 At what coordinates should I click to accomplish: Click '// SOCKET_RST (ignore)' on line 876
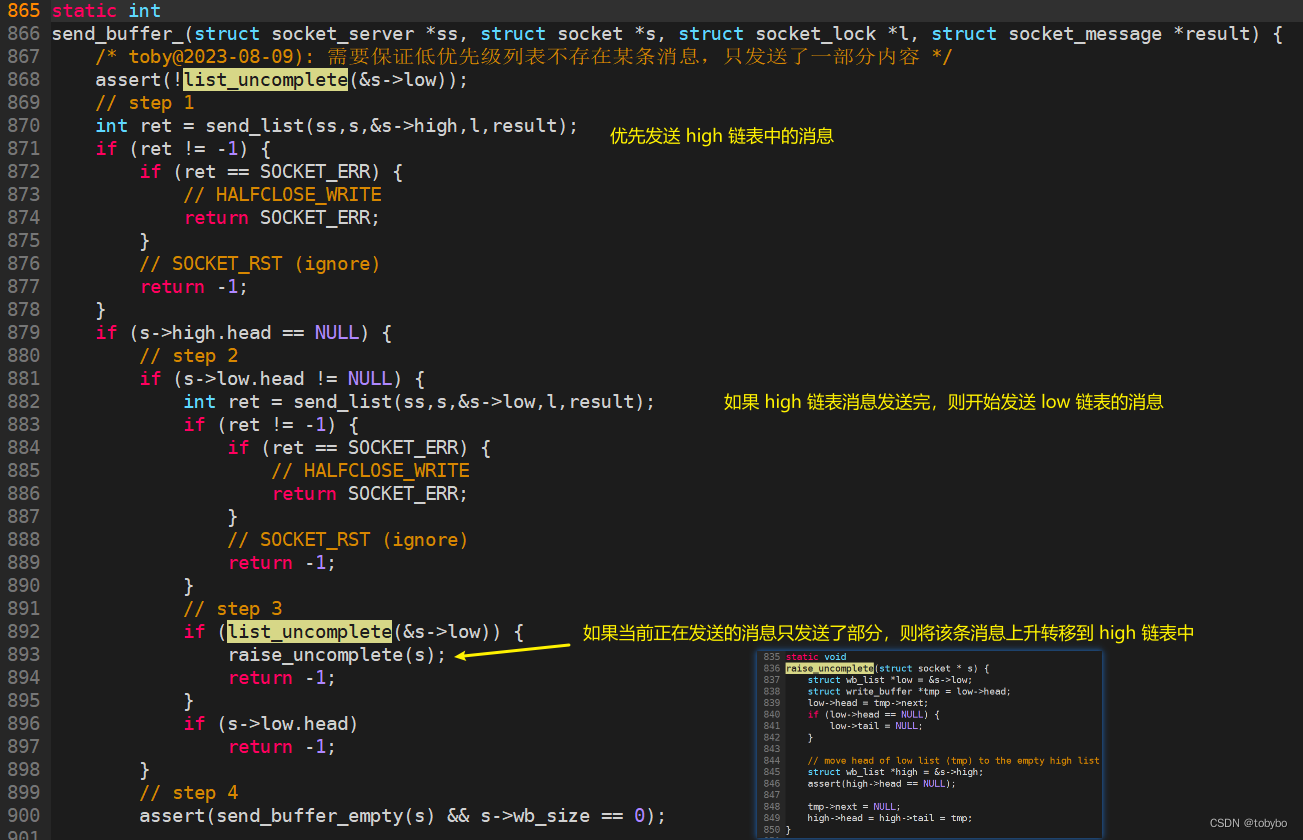click(x=260, y=264)
